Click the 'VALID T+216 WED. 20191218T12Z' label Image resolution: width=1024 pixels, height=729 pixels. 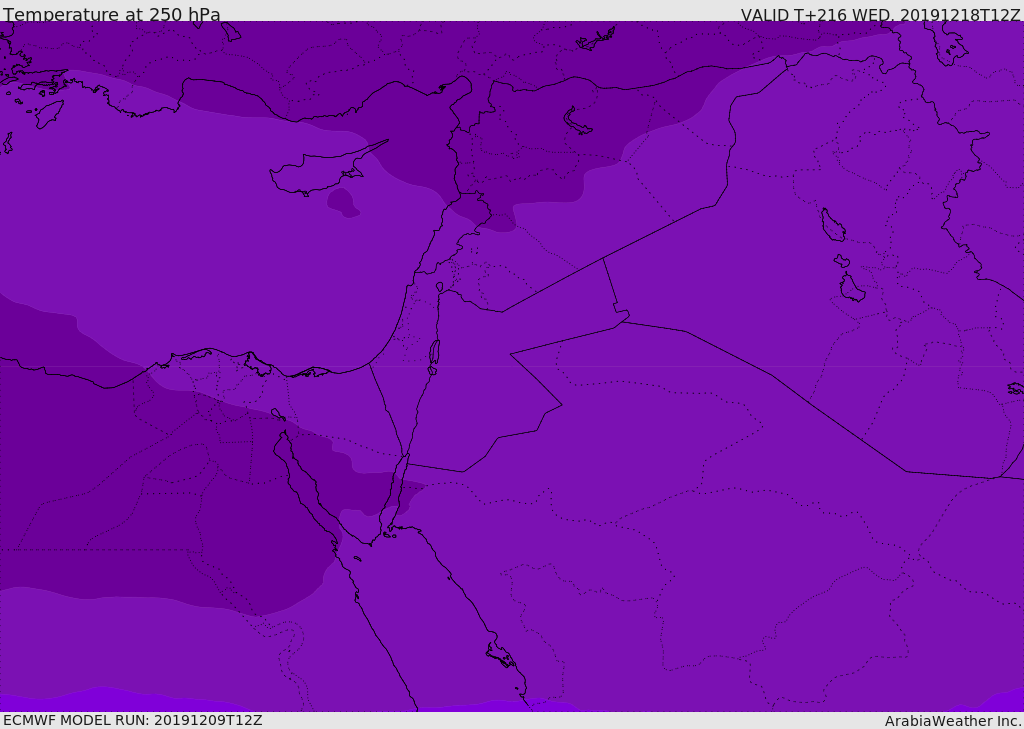click(x=880, y=15)
